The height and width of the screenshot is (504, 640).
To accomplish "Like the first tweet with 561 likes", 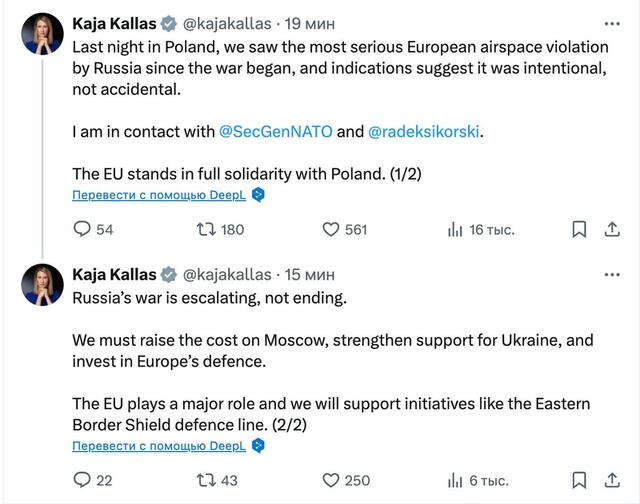I will 332,230.
